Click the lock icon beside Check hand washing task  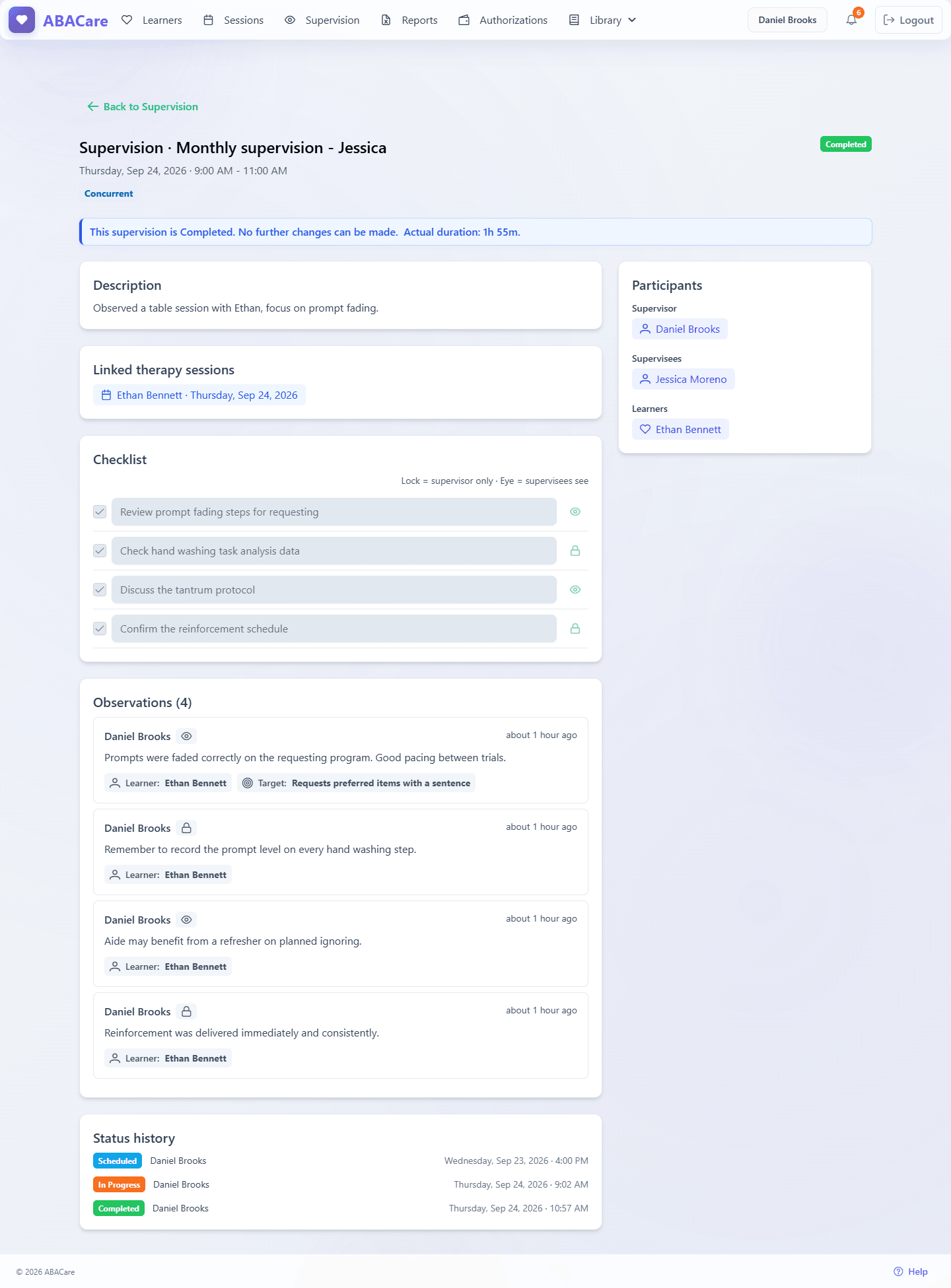point(575,551)
